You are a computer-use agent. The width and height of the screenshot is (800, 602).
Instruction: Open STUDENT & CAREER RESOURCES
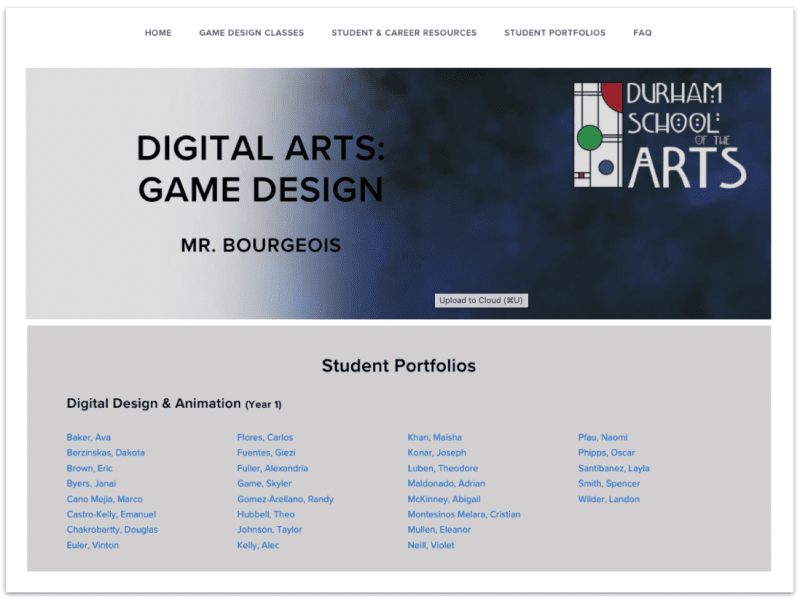click(404, 32)
